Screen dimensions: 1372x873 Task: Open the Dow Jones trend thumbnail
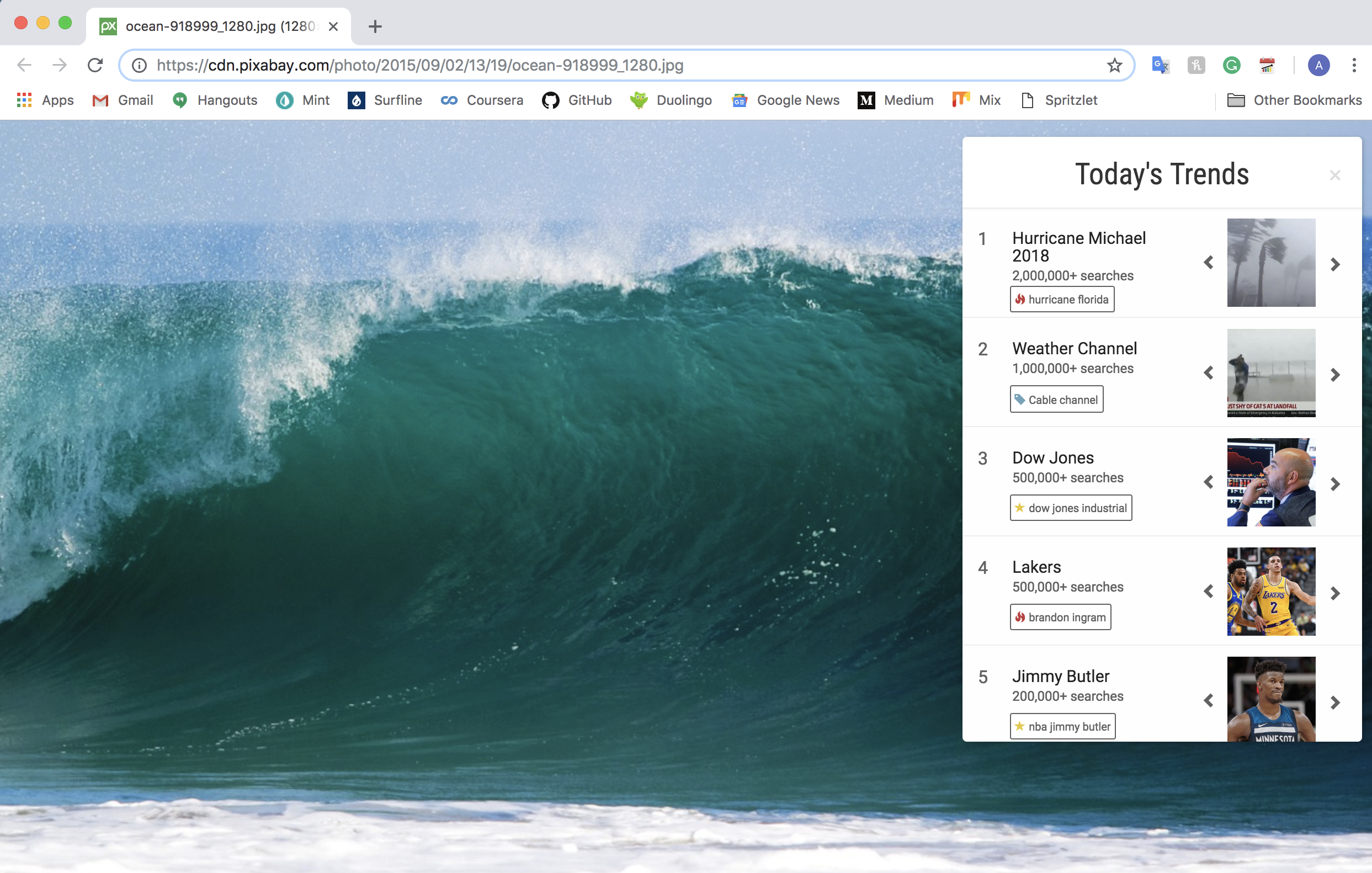click(x=1270, y=482)
